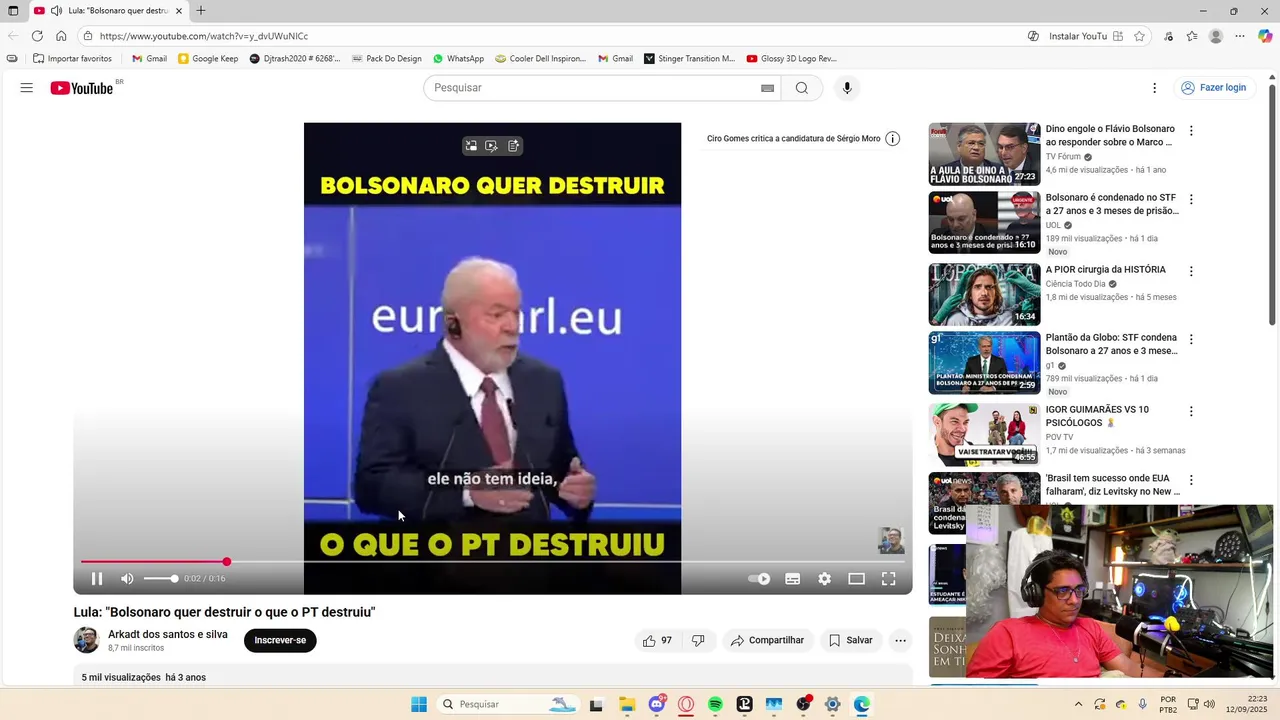1280x720 pixels.
Task: Open options for IGOR GUIMARÃES video
Action: (1191, 411)
